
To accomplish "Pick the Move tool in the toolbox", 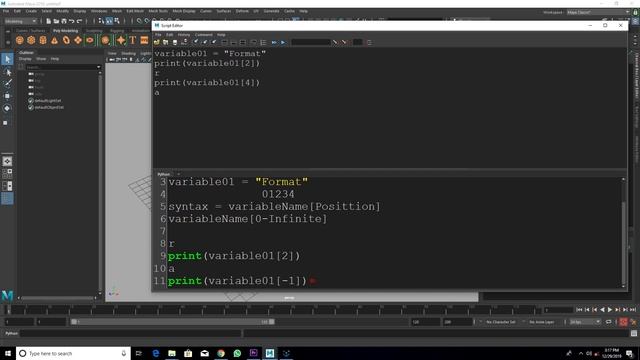I will (x=7, y=96).
